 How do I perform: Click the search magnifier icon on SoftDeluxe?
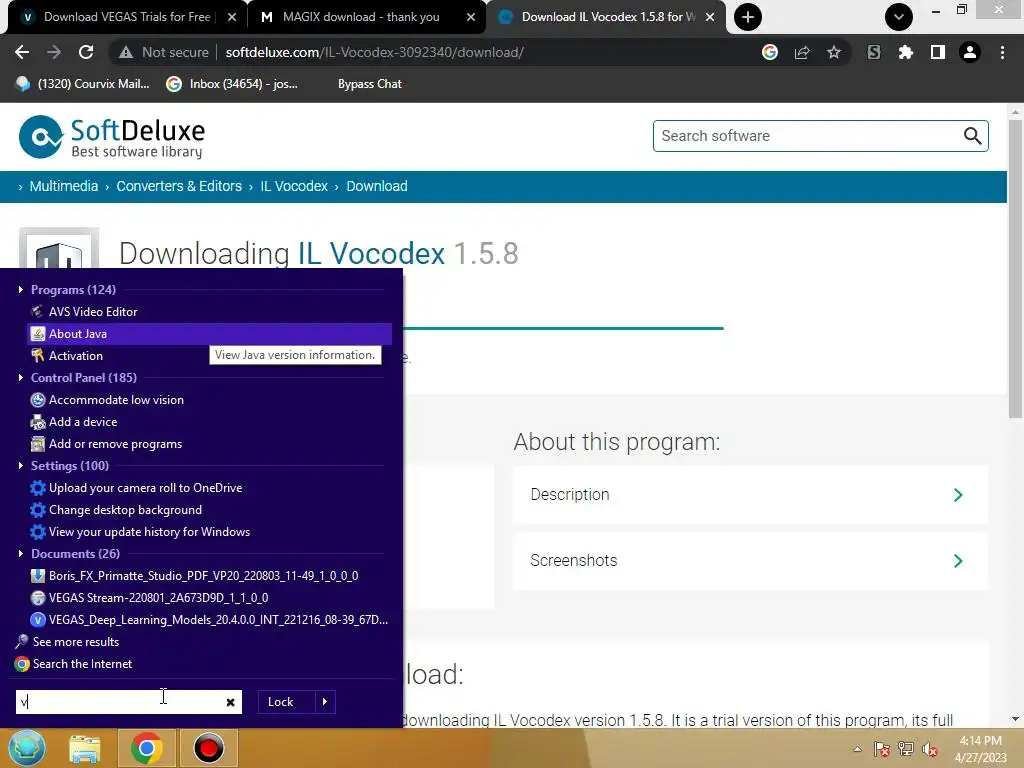click(x=972, y=136)
